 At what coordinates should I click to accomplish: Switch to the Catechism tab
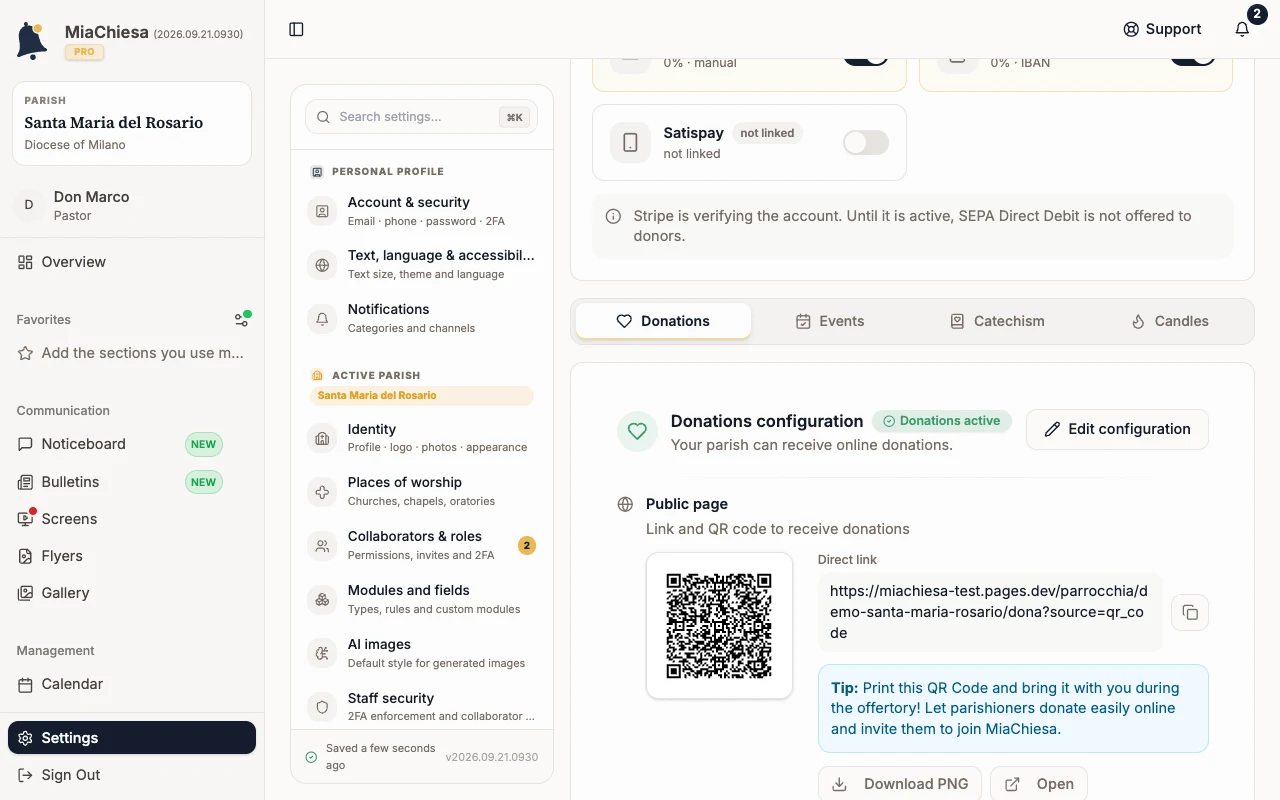tap(997, 321)
